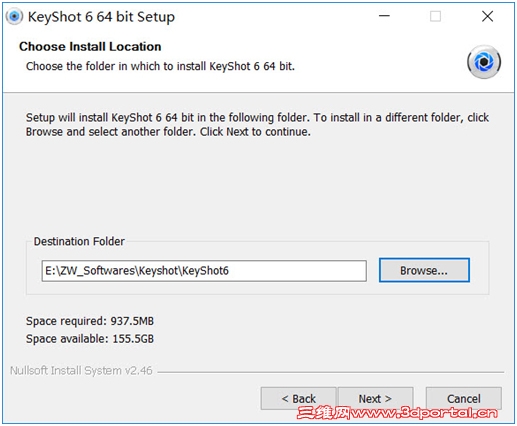Minimize the KeyShot Setup window
Screen dimensions: 517x426
pyautogui.click(x=384, y=16)
